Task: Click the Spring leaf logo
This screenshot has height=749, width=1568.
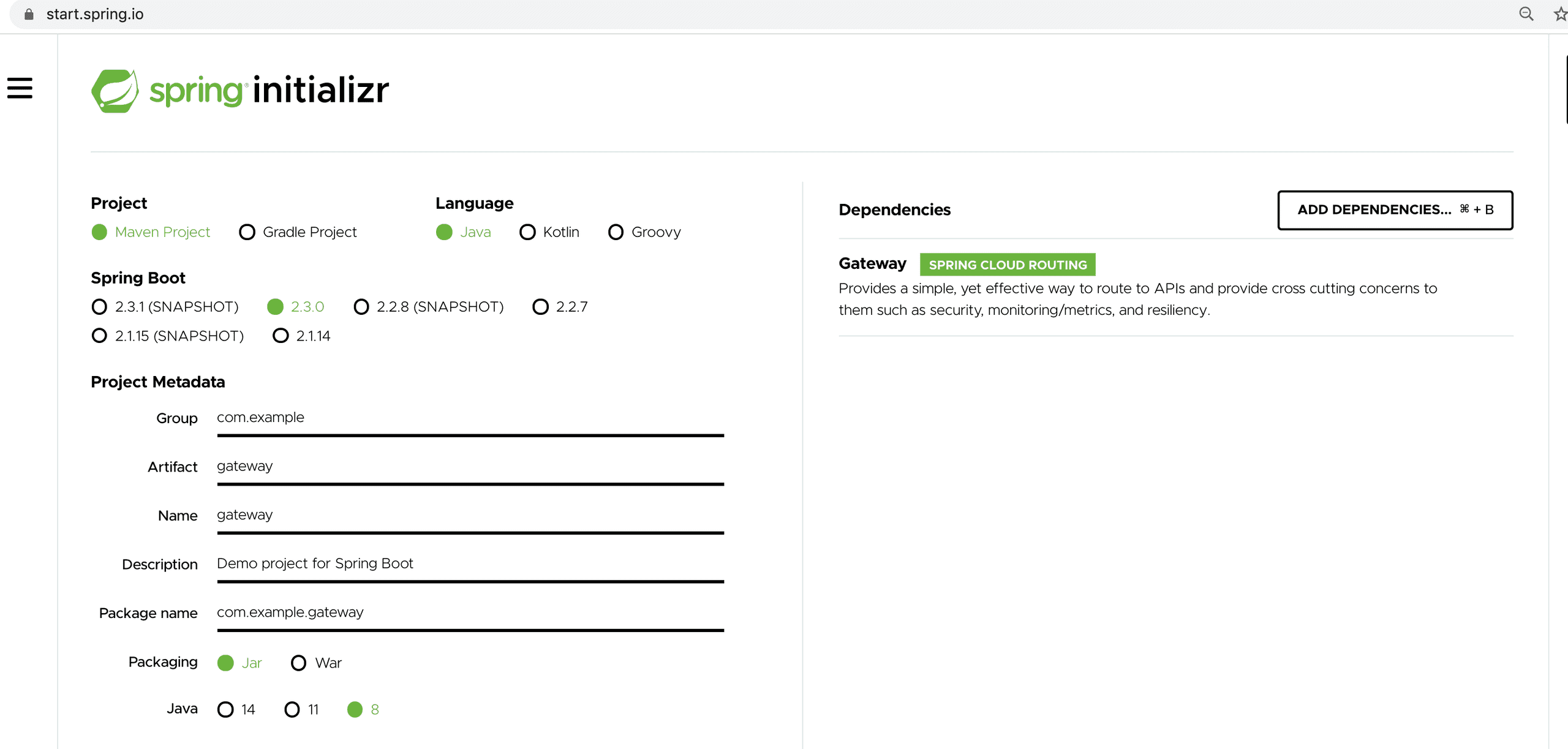Action: (x=115, y=91)
